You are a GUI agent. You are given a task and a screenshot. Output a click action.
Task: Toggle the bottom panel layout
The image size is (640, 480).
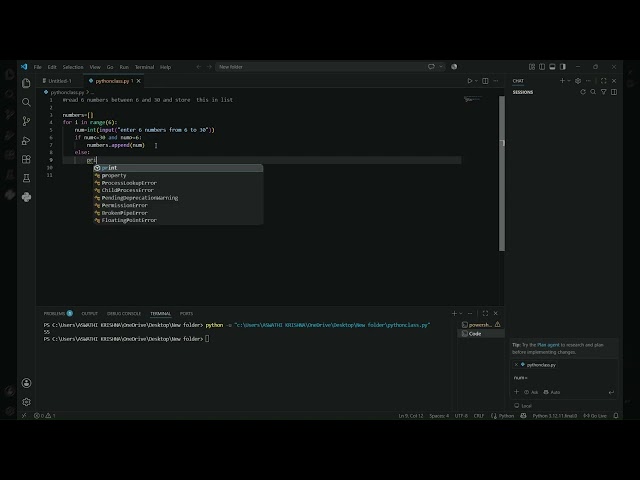552,67
